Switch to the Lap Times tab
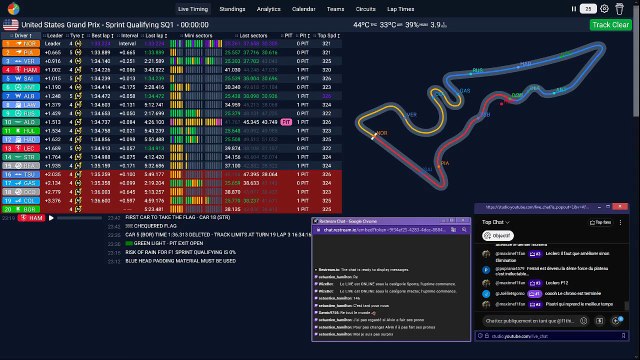Viewport: 640px width, 360px height. (400, 9)
